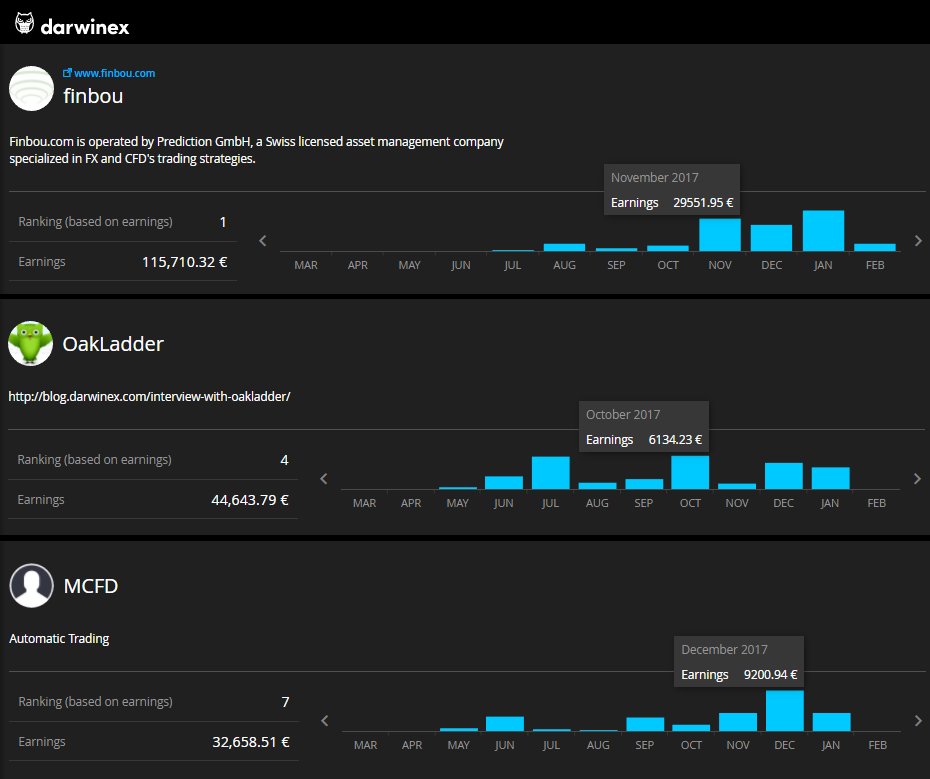Click finbou earnings value 115,710.32 €
The width and height of the screenshot is (930, 779).
(184, 262)
